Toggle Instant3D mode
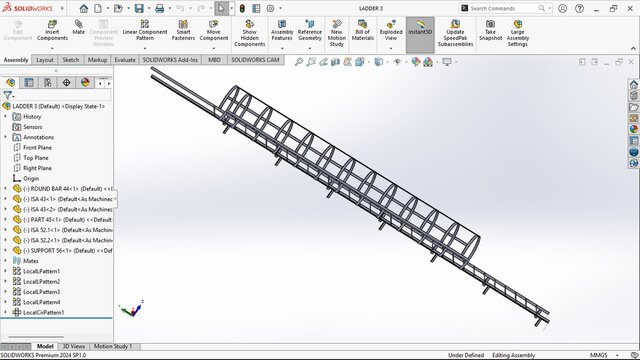The width and height of the screenshot is (640, 360). coord(420,35)
